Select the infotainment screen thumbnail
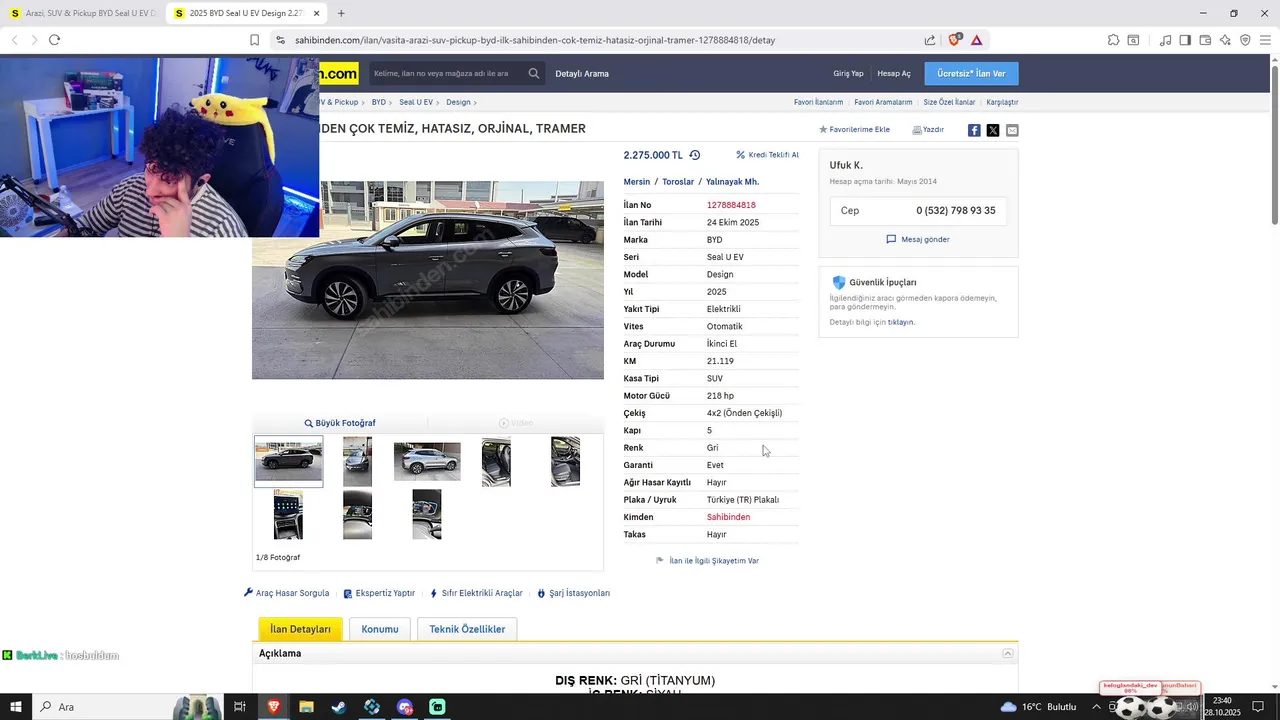The width and height of the screenshot is (1280, 720). click(x=288, y=515)
